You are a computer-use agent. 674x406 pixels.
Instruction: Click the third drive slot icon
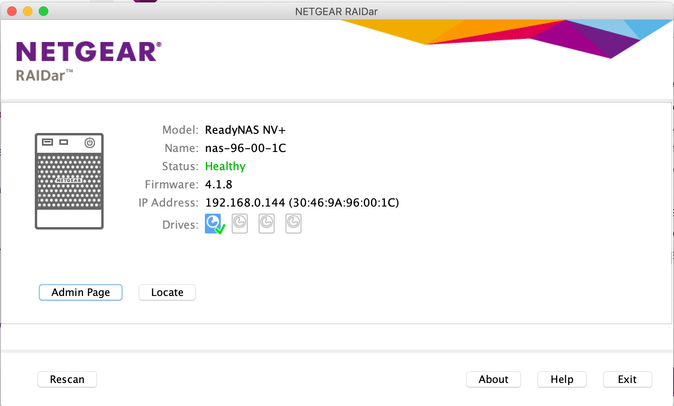(267, 225)
